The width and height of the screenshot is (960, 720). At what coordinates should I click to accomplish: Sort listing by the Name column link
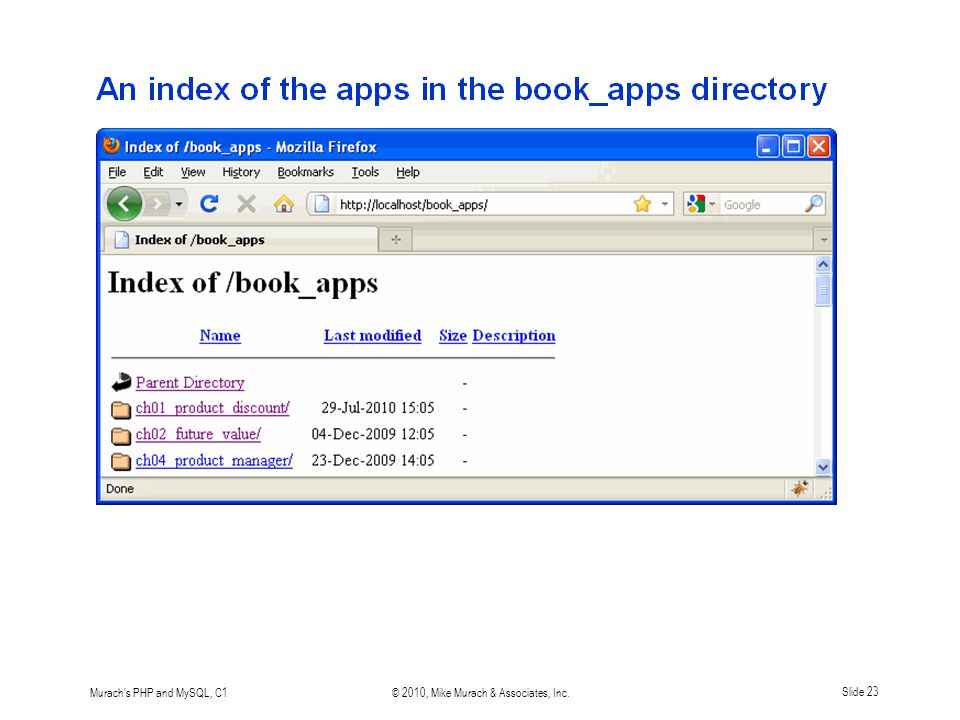pos(220,336)
